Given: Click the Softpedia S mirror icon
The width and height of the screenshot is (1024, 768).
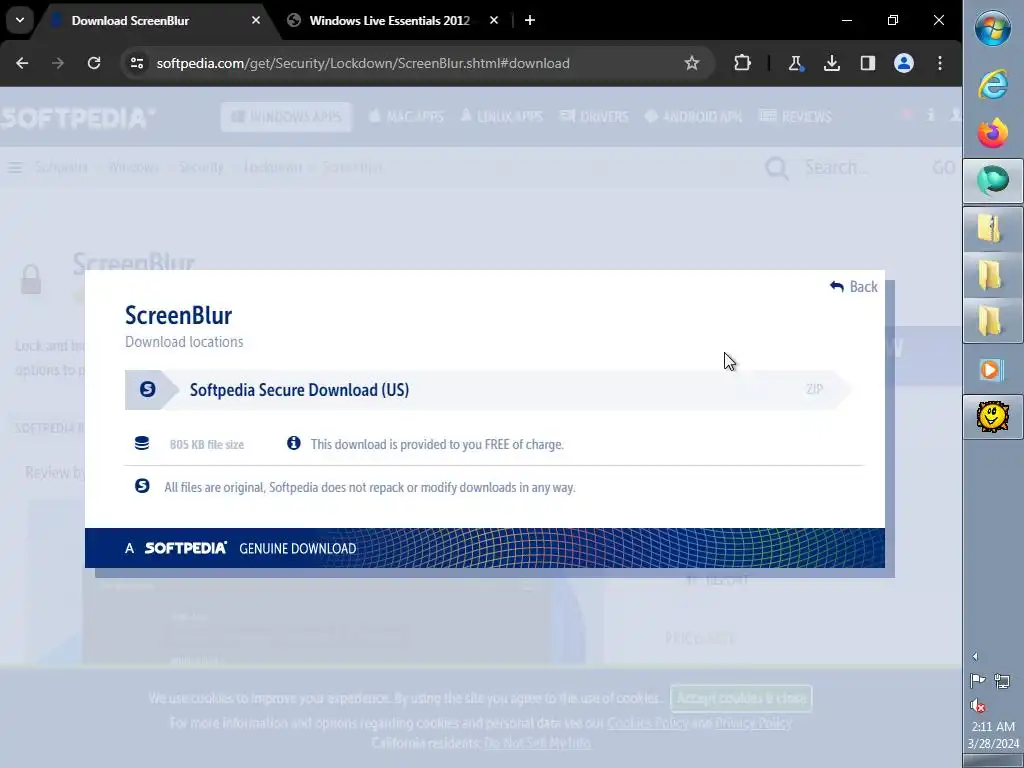Looking at the screenshot, I should [148, 389].
